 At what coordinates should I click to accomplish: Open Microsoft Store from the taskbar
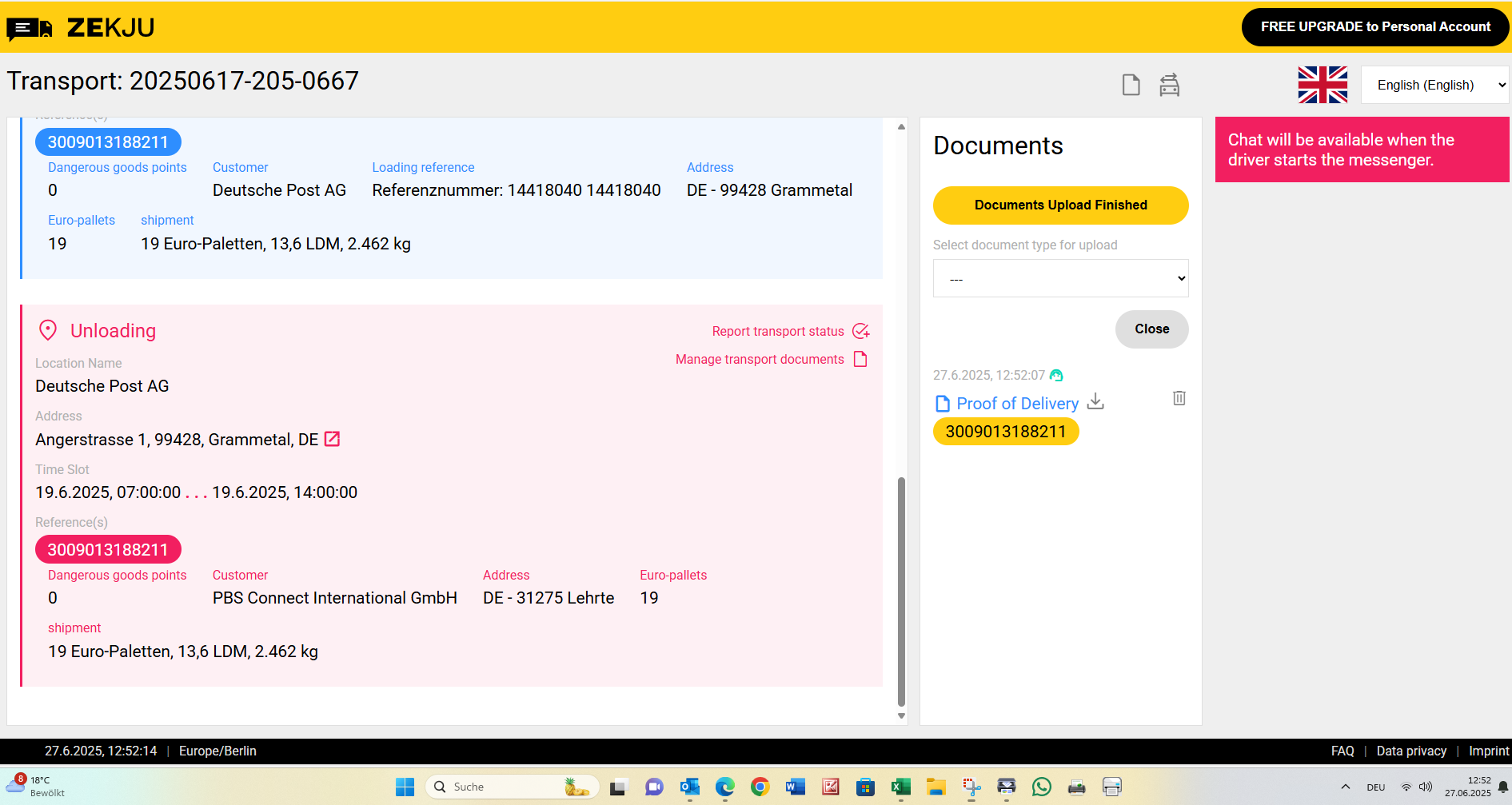[865, 787]
